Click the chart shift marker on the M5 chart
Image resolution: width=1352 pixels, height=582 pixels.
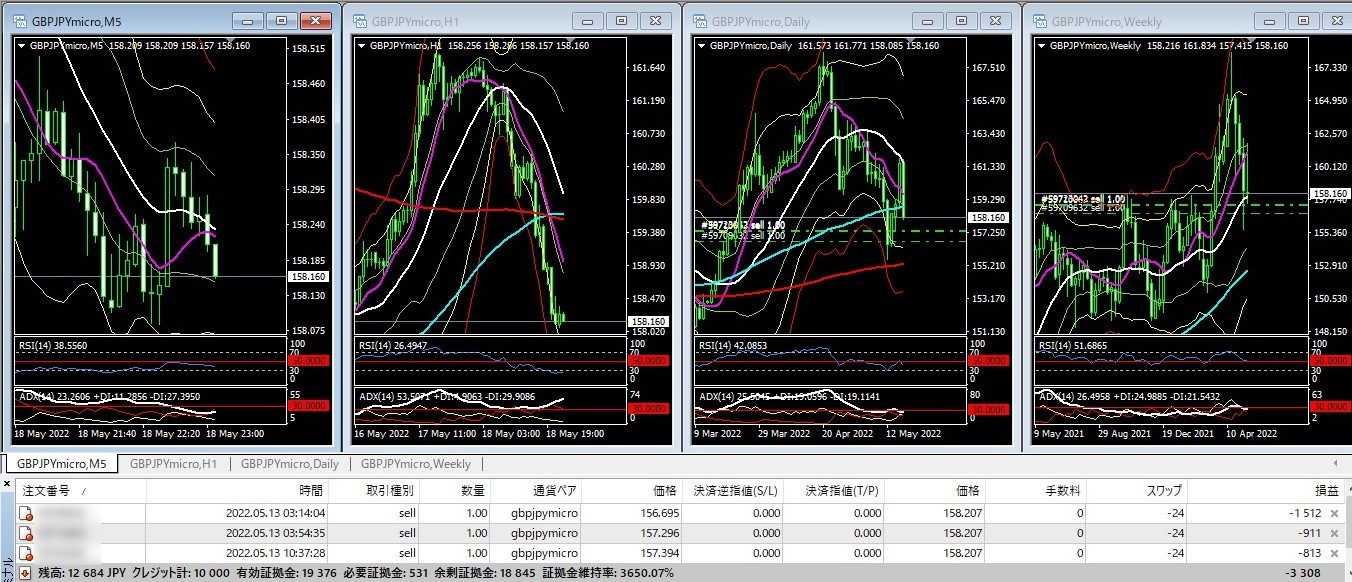(x=229, y=41)
